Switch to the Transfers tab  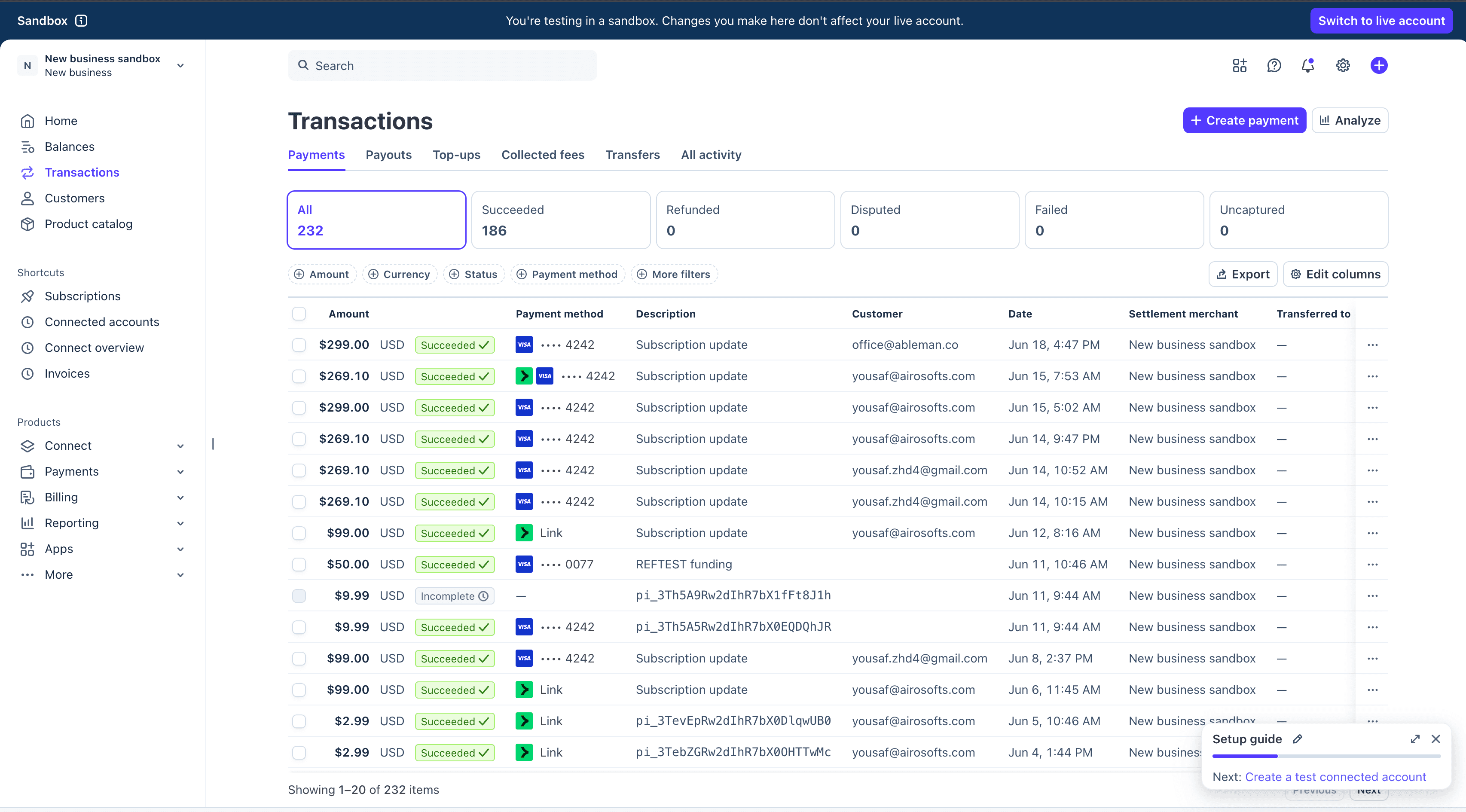click(633, 155)
